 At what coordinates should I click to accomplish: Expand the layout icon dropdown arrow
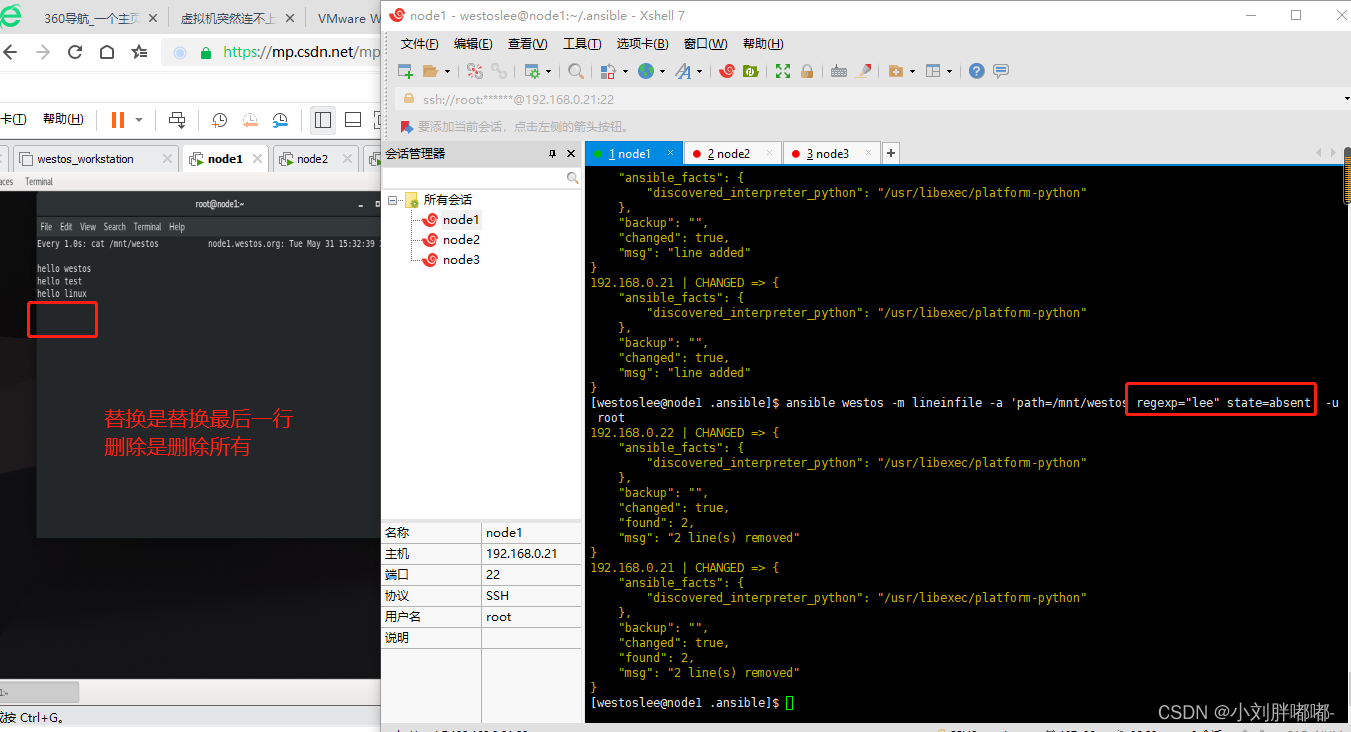tap(950, 71)
